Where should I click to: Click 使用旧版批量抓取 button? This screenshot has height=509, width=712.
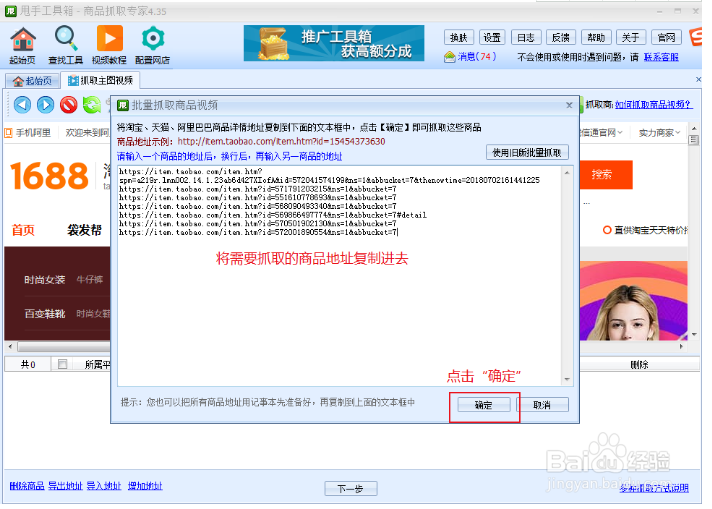point(527,153)
